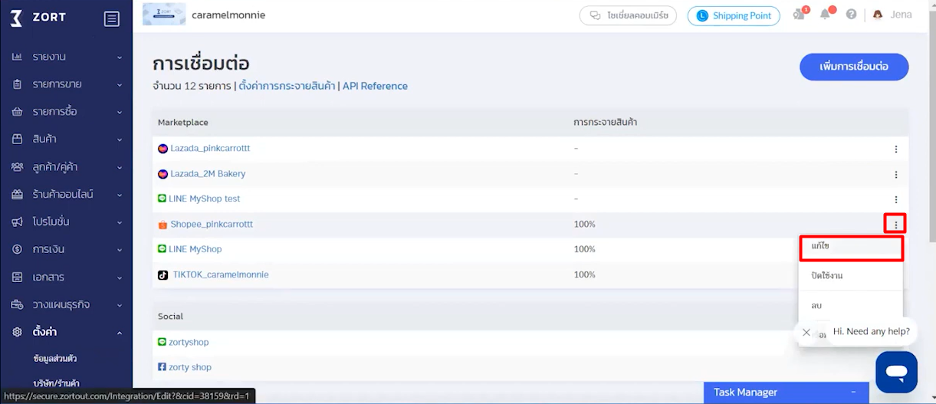Click the help question mark icon
Viewport: 936px width, 404px height.
[x=851, y=15]
